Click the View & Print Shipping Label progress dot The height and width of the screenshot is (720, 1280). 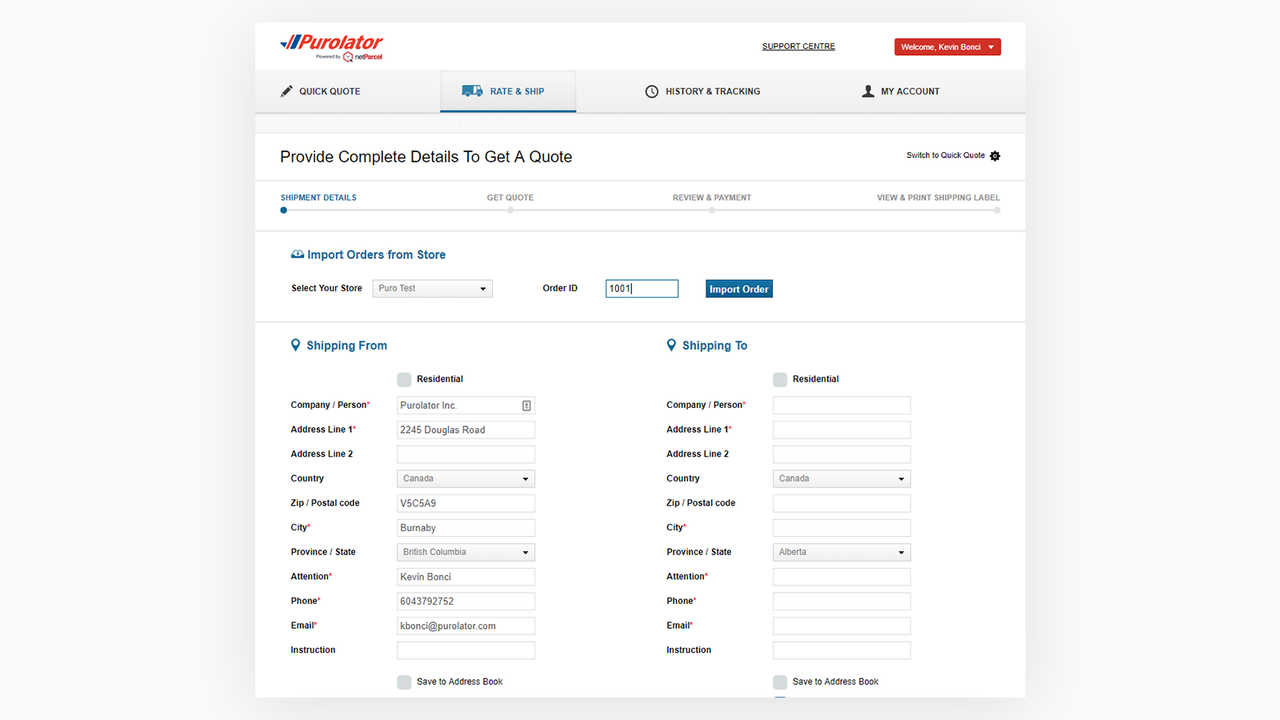tap(997, 210)
